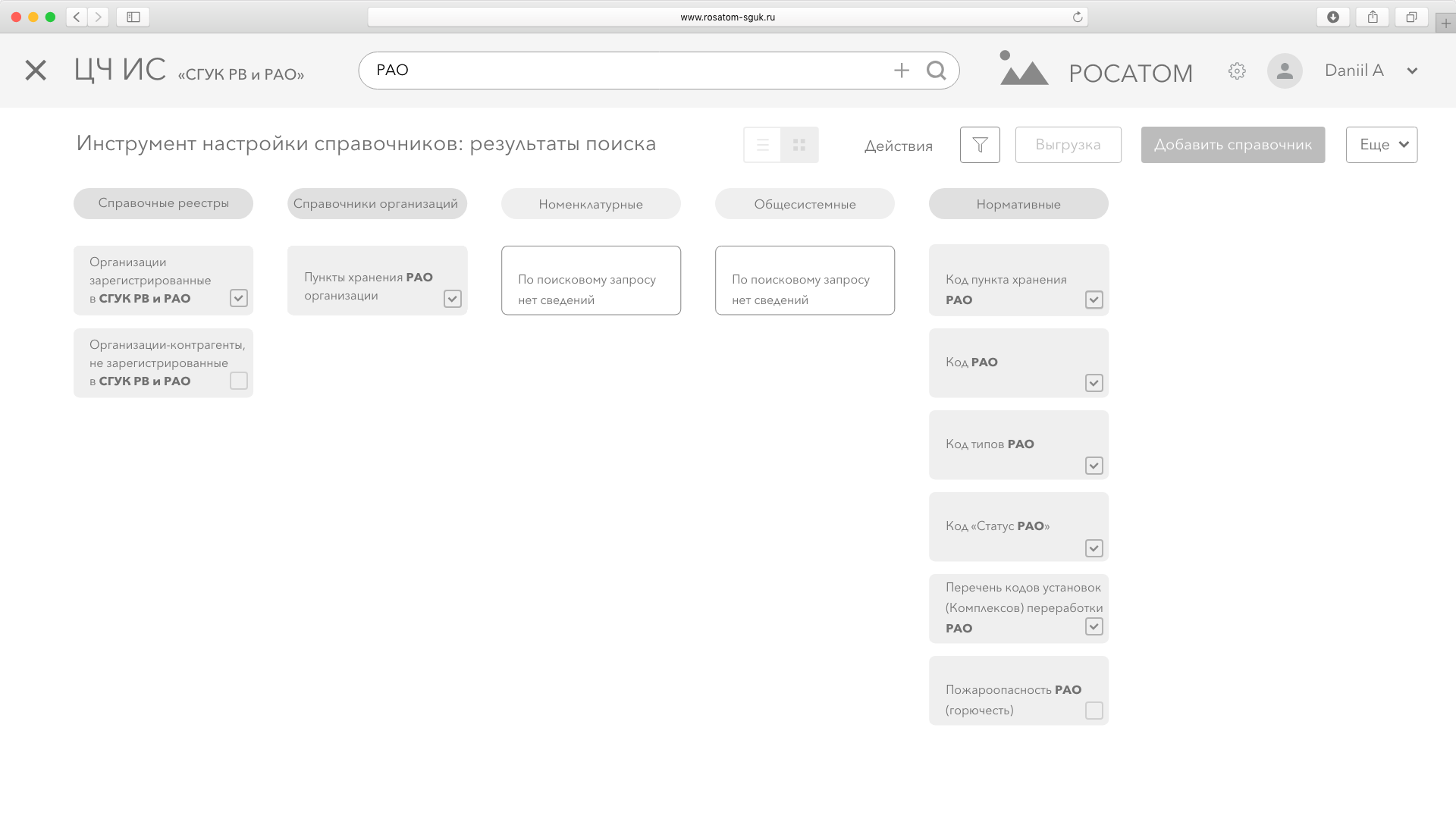Click '«СГУК РВ и РАО»' subtitle text
The height and width of the screenshot is (819, 1456).
[x=241, y=74]
